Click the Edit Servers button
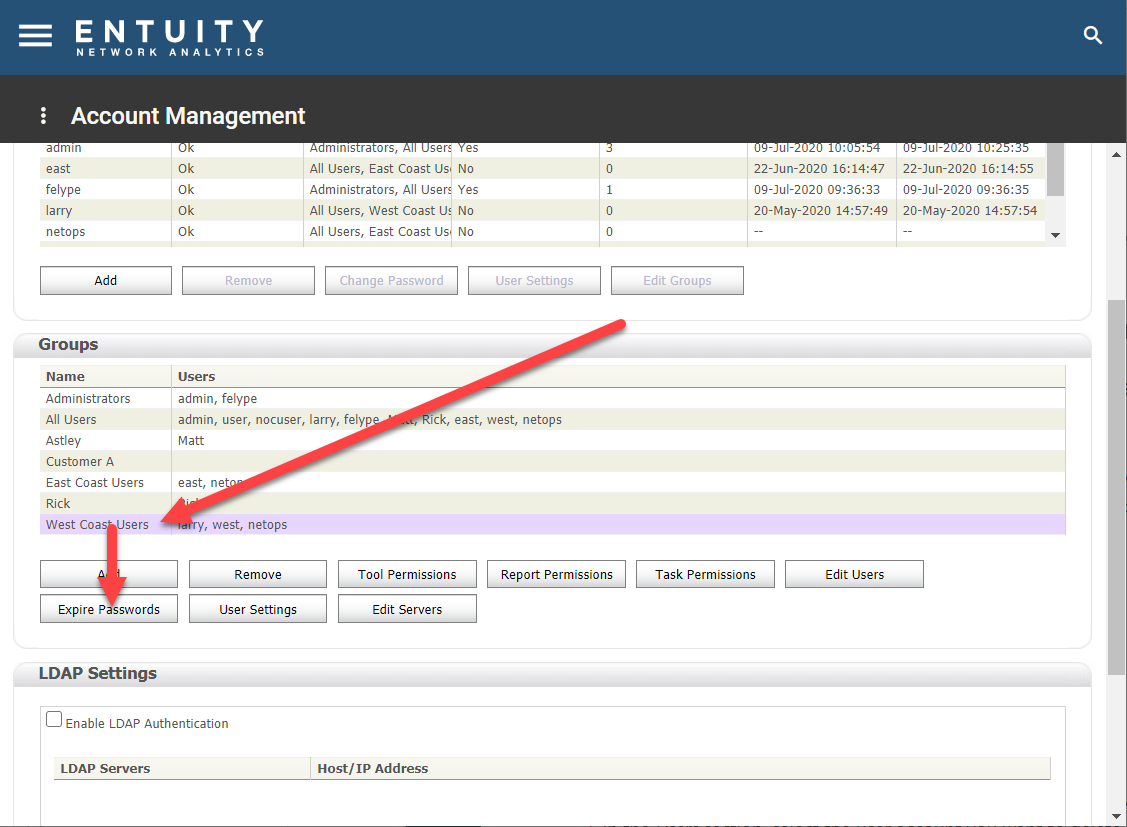This screenshot has height=827, width=1127. click(x=407, y=609)
